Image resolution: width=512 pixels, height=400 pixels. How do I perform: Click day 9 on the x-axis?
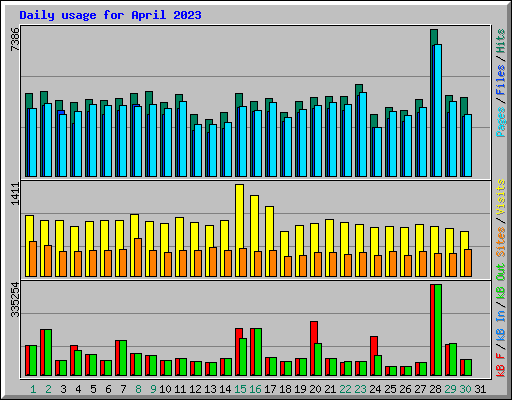click(153, 389)
